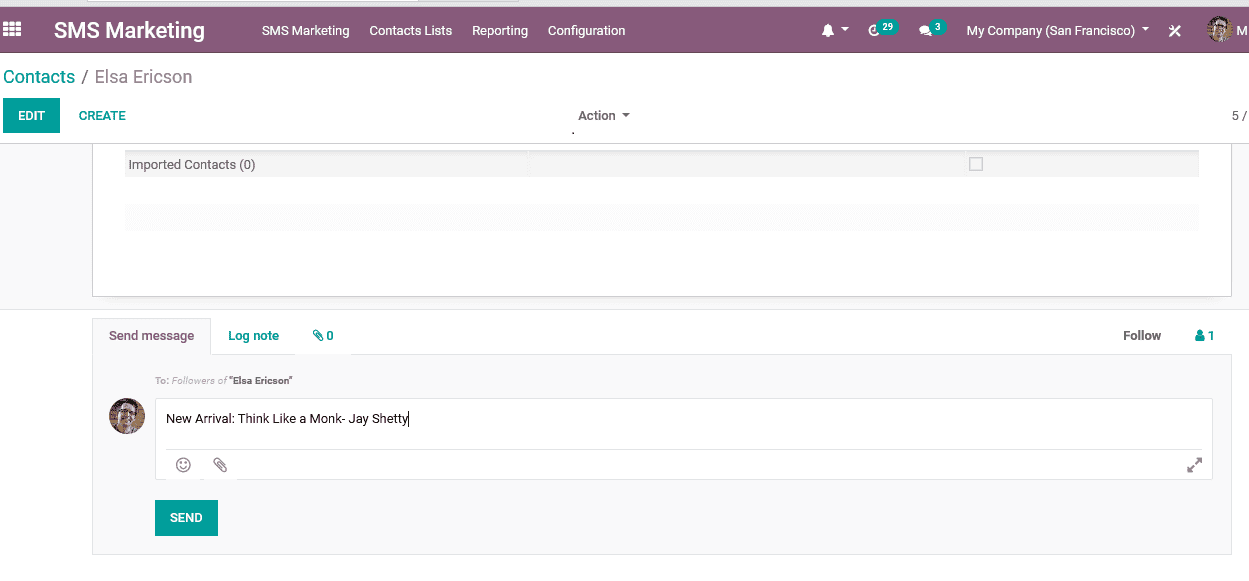
Task: Open user avatar menu in top bar
Action: [1219, 30]
